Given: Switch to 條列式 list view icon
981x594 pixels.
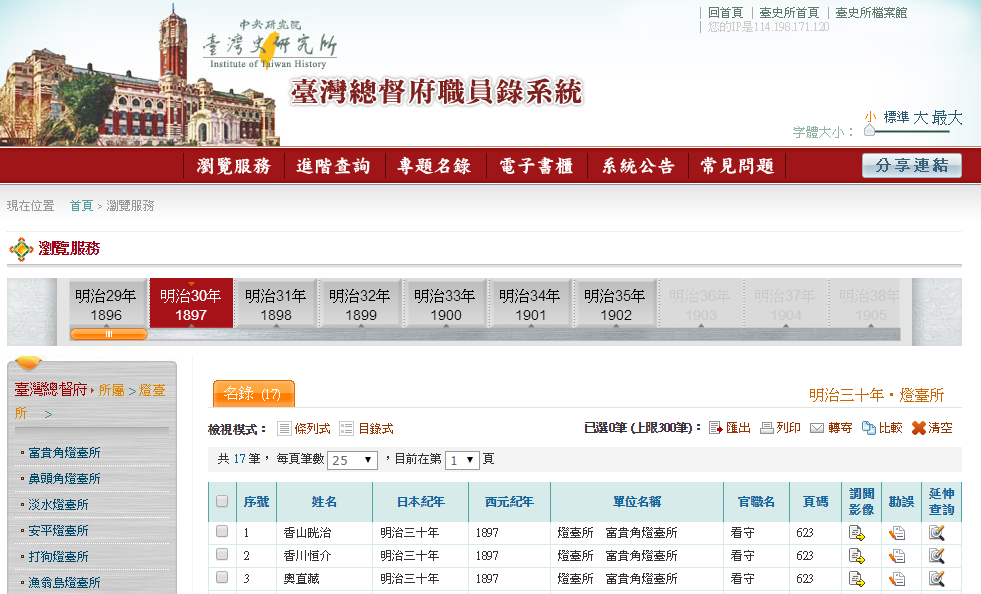Looking at the screenshot, I should [284, 429].
